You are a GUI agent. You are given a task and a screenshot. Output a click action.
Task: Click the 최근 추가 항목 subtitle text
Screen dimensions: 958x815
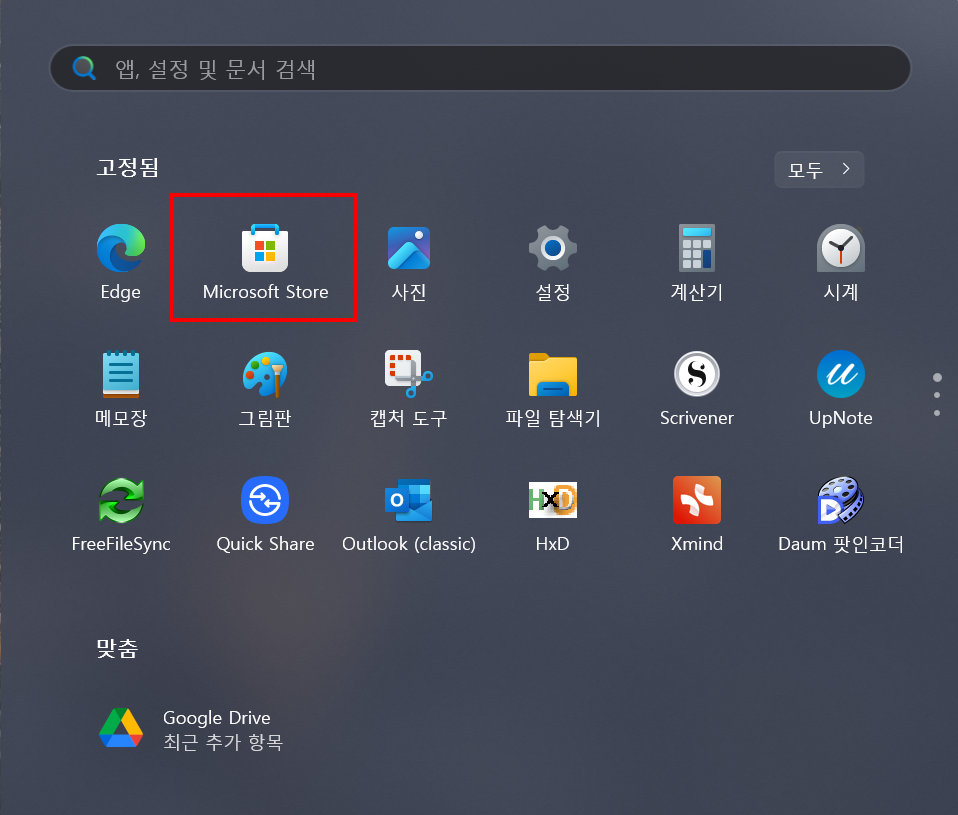[223, 742]
